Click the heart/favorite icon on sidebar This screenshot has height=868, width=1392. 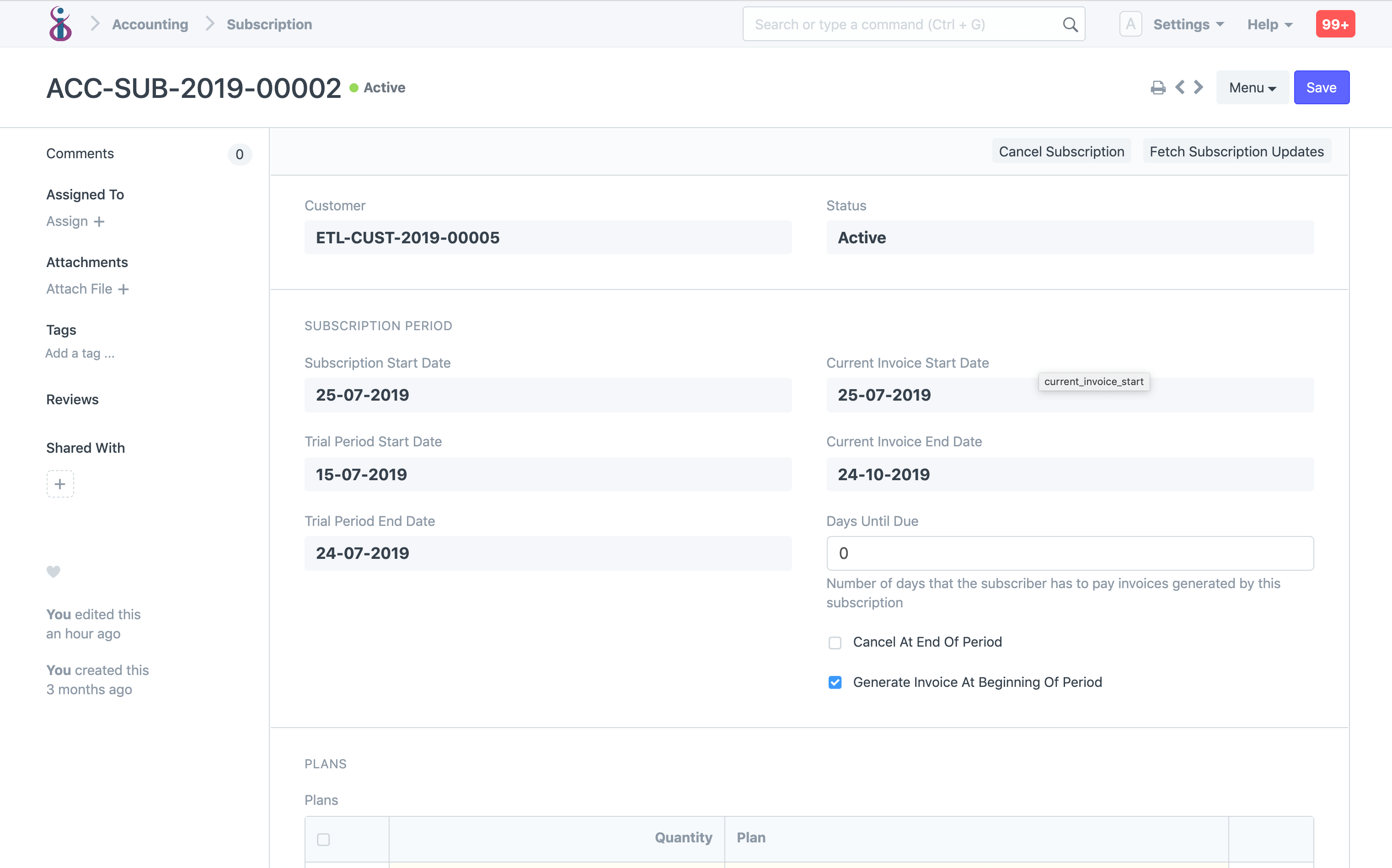click(x=53, y=571)
